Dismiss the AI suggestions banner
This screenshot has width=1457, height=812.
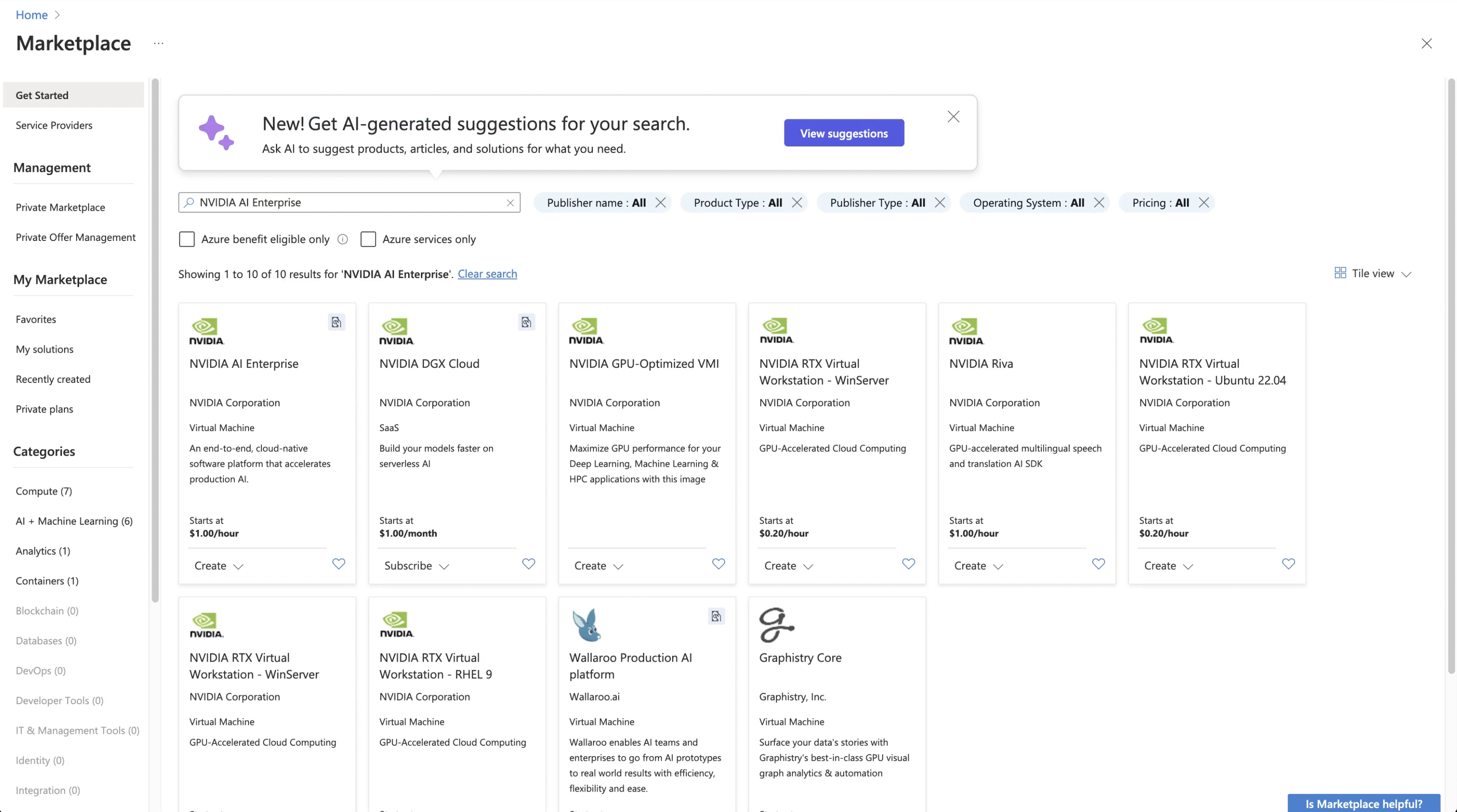point(953,117)
